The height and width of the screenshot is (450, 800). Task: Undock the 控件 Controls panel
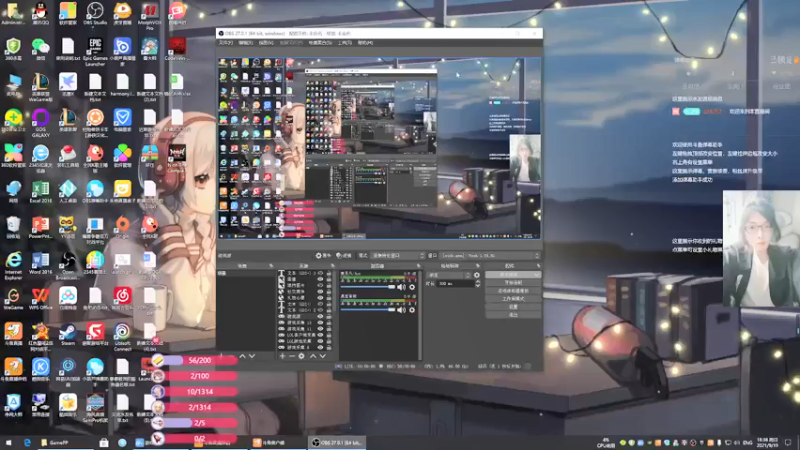538,266
